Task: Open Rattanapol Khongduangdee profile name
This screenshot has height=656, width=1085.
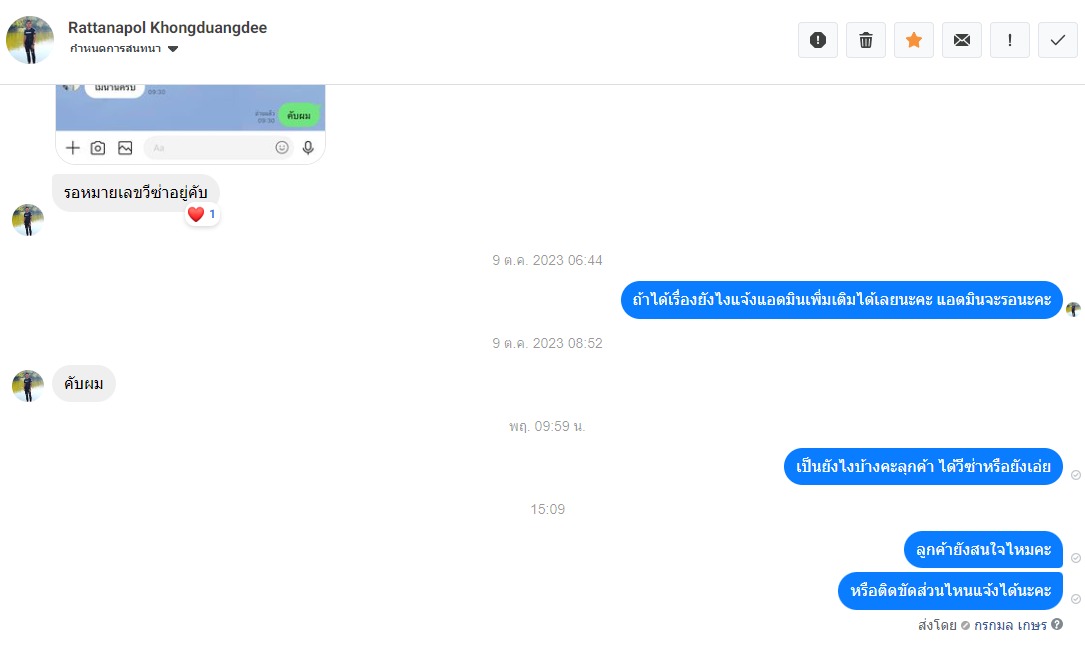Action: pyautogui.click(x=167, y=28)
